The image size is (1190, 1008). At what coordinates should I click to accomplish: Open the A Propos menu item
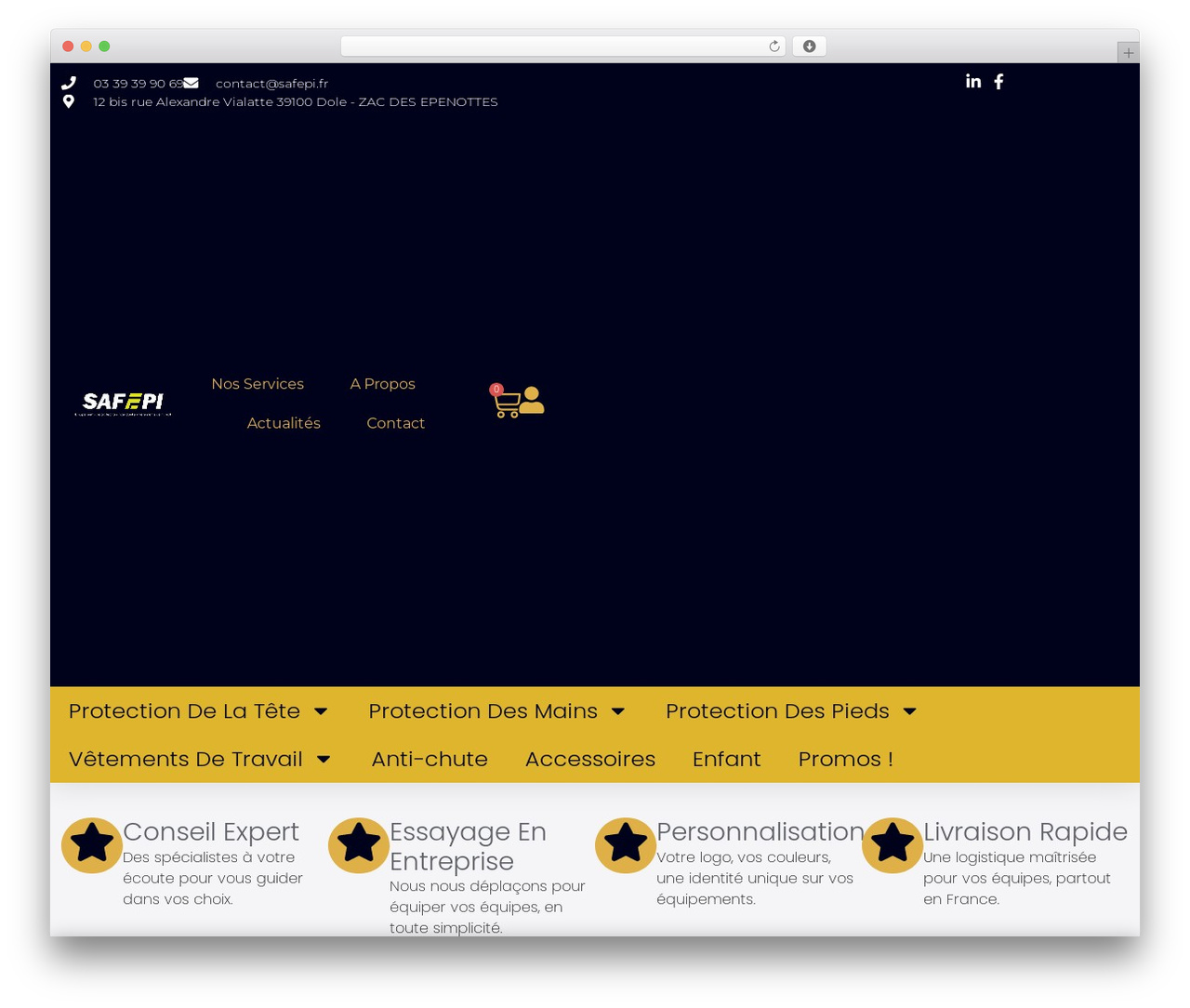point(383,384)
